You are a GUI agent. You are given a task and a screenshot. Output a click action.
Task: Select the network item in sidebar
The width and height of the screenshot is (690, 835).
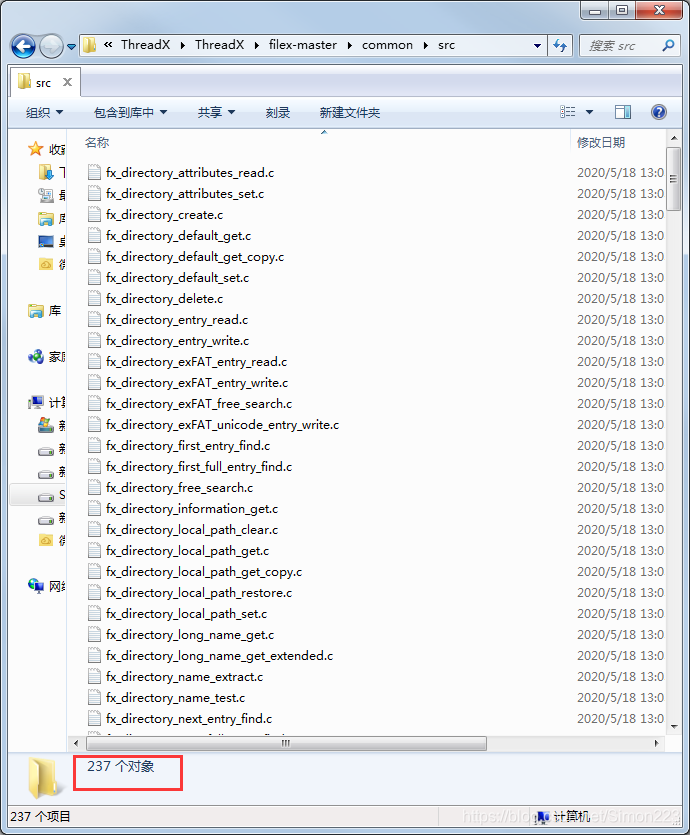coord(47,586)
